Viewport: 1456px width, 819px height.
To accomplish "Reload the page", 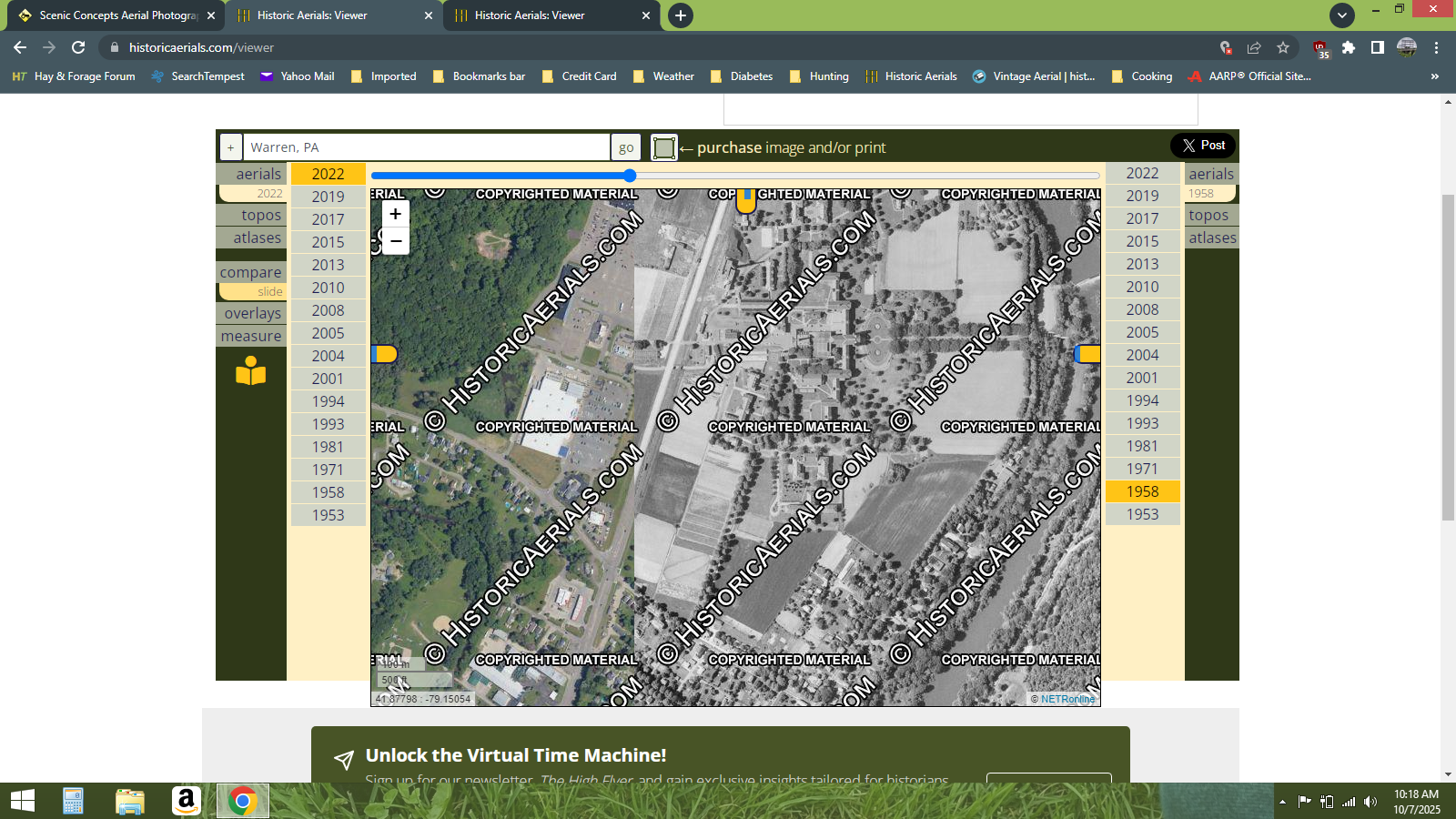I will tap(78, 47).
